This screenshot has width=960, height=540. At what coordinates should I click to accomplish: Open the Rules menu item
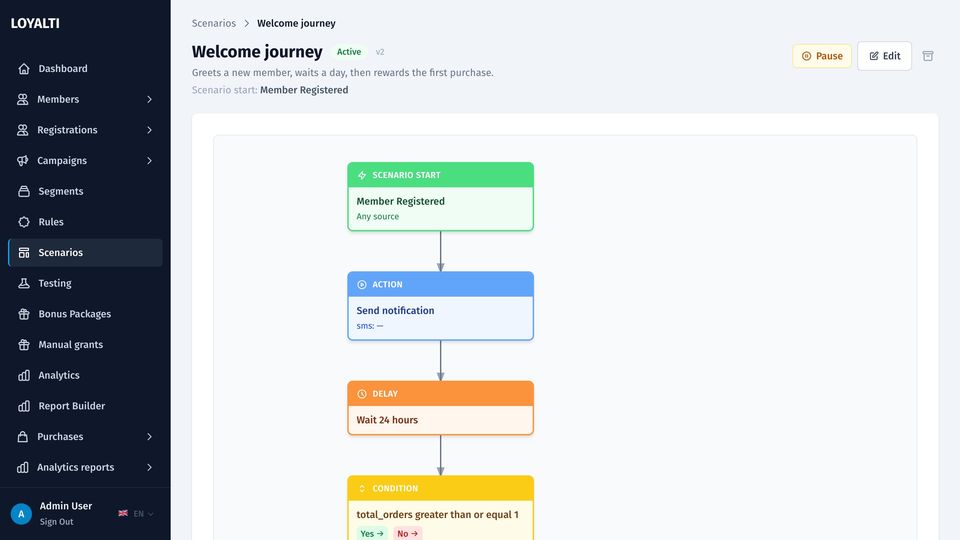(85, 222)
